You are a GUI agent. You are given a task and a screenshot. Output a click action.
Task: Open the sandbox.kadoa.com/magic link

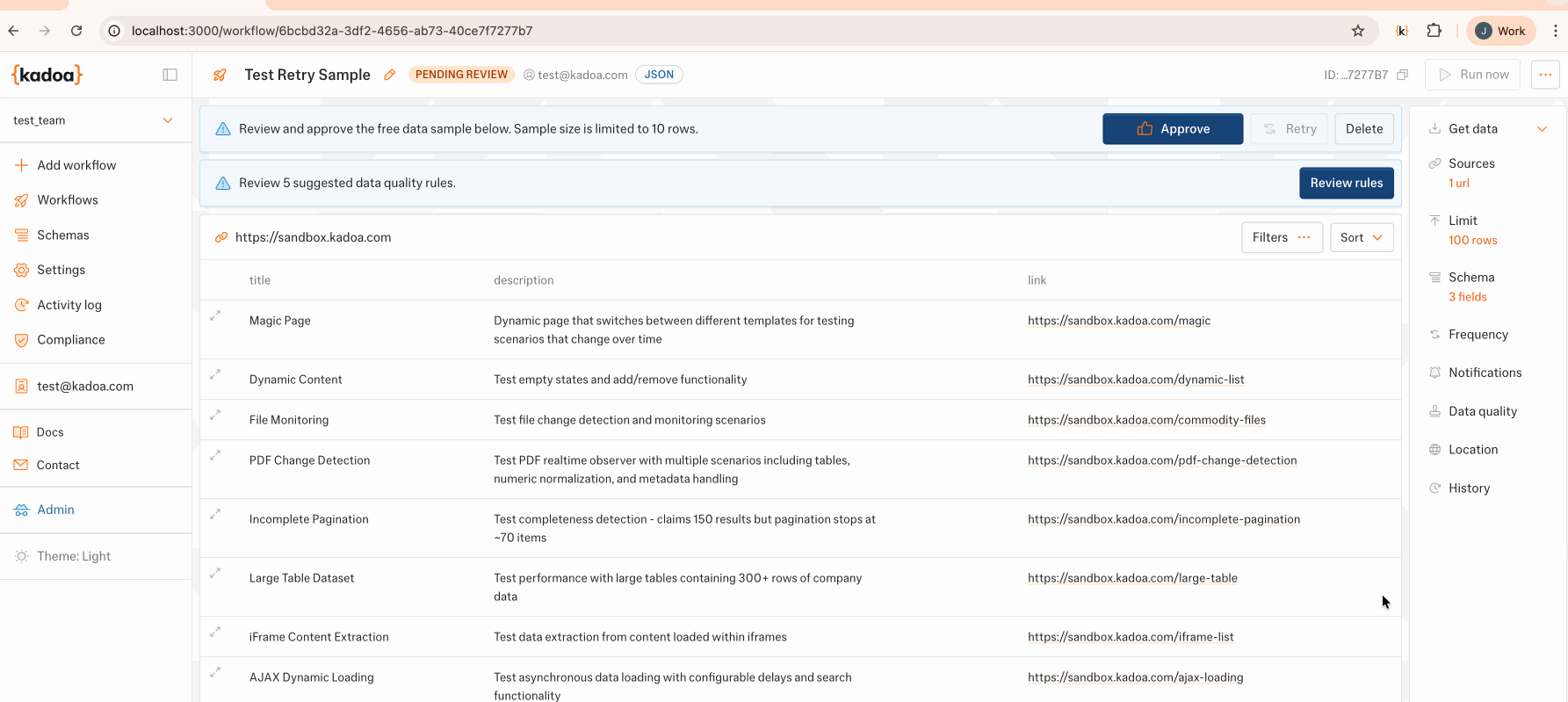(x=1118, y=321)
